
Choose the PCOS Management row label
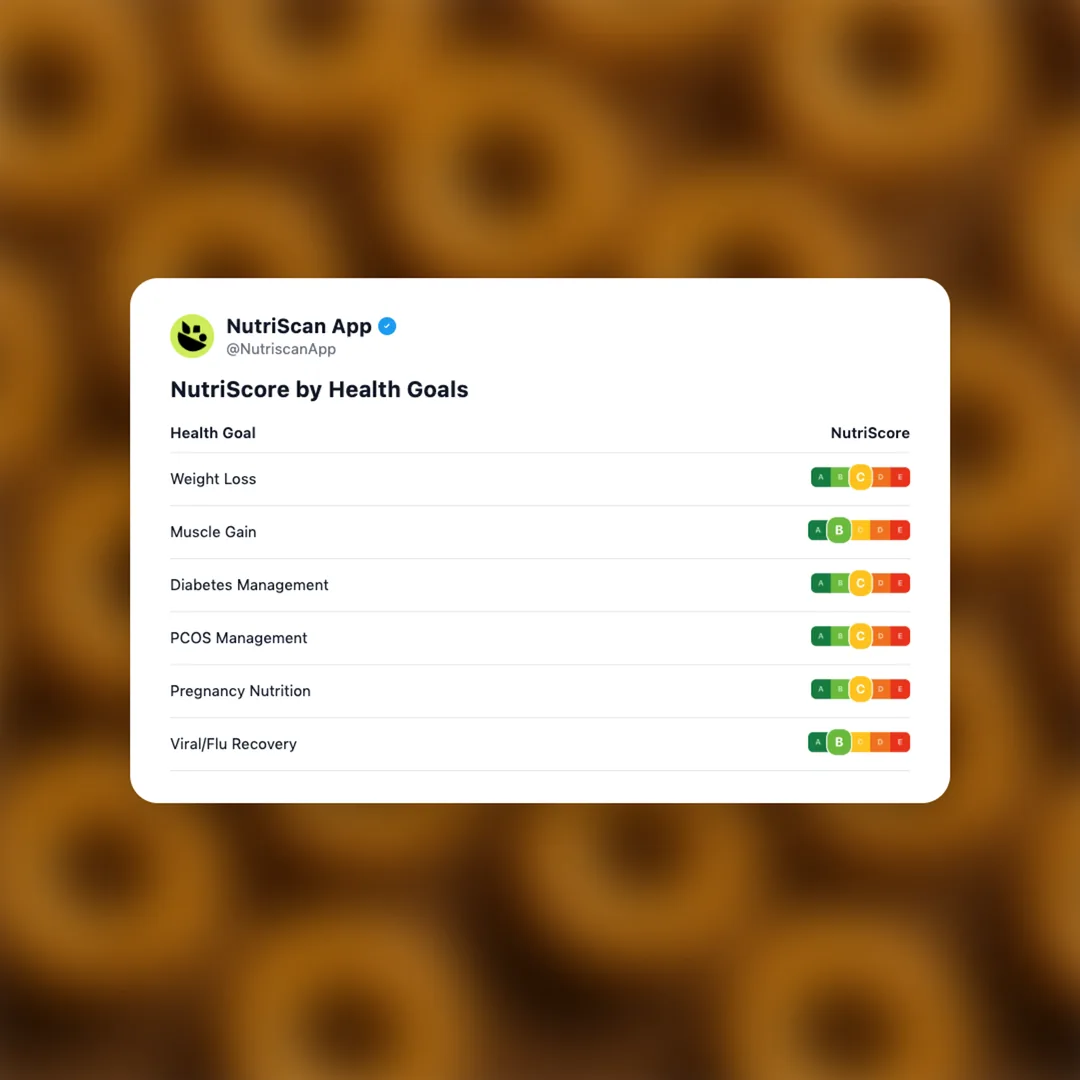coord(239,638)
